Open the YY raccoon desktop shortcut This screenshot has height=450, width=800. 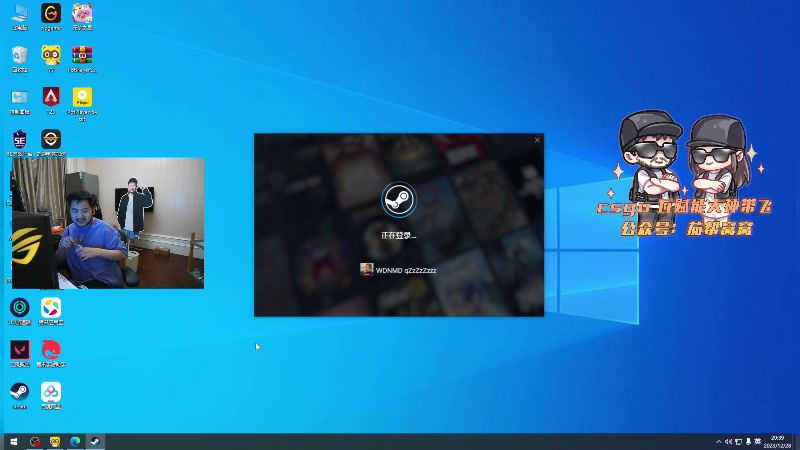click(x=51, y=59)
